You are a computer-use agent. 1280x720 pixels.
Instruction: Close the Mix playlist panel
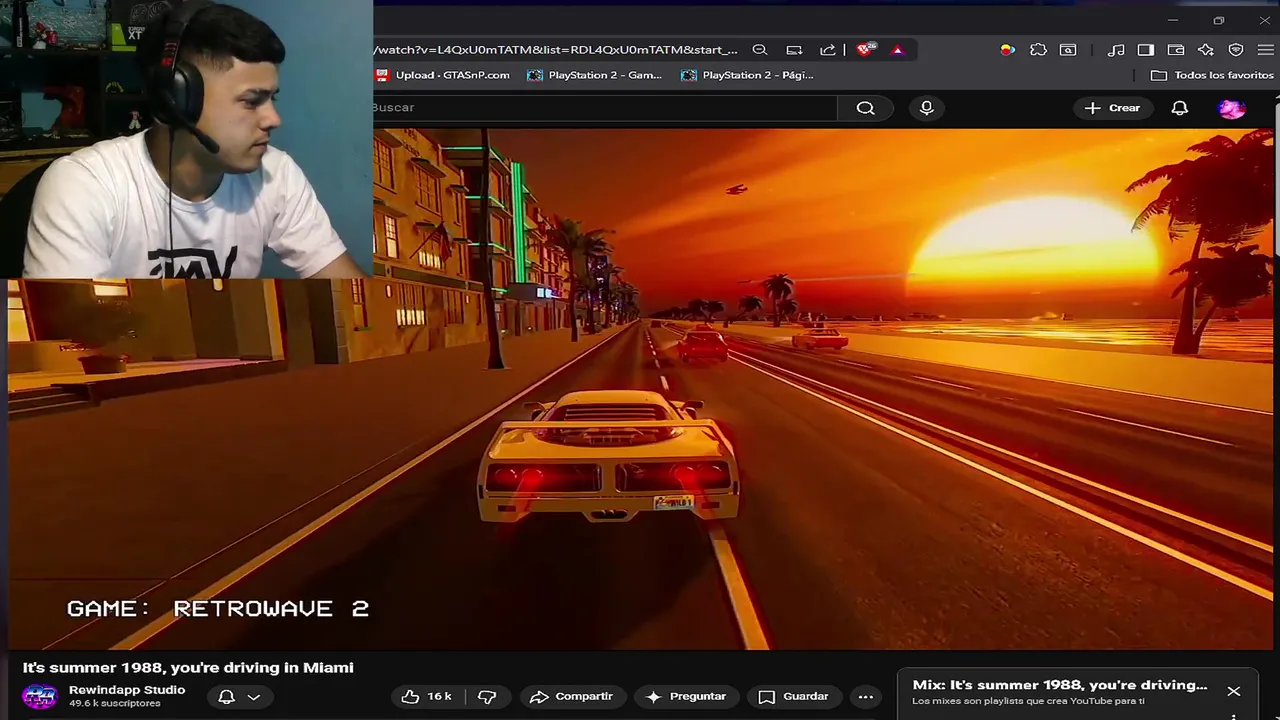click(1234, 691)
